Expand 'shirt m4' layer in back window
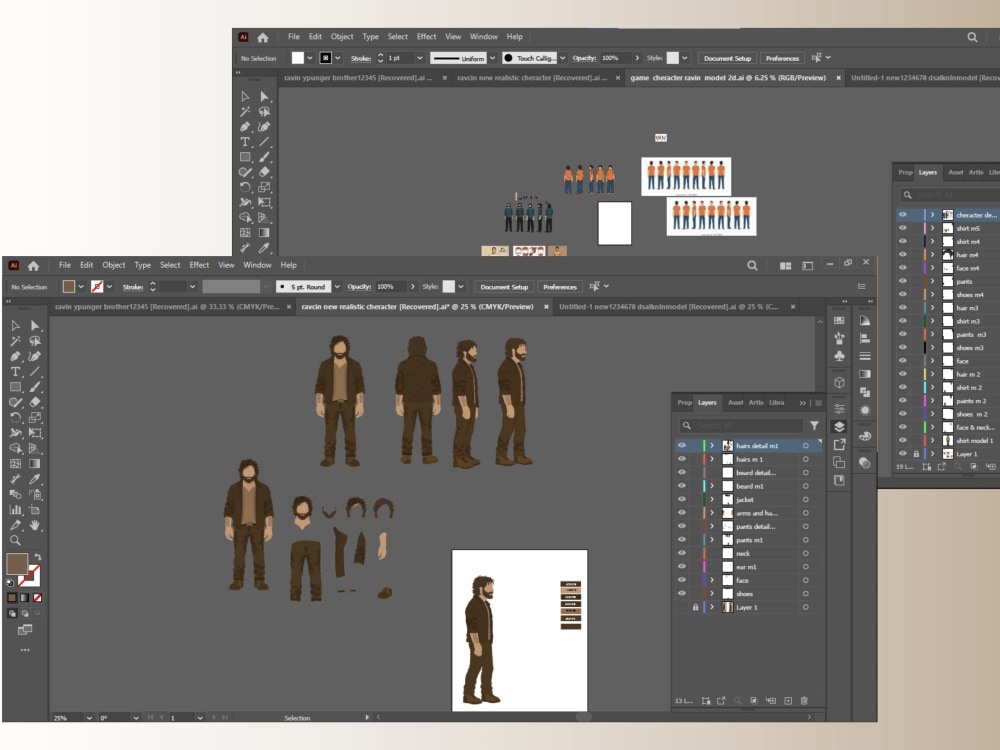 click(x=932, y=241)
